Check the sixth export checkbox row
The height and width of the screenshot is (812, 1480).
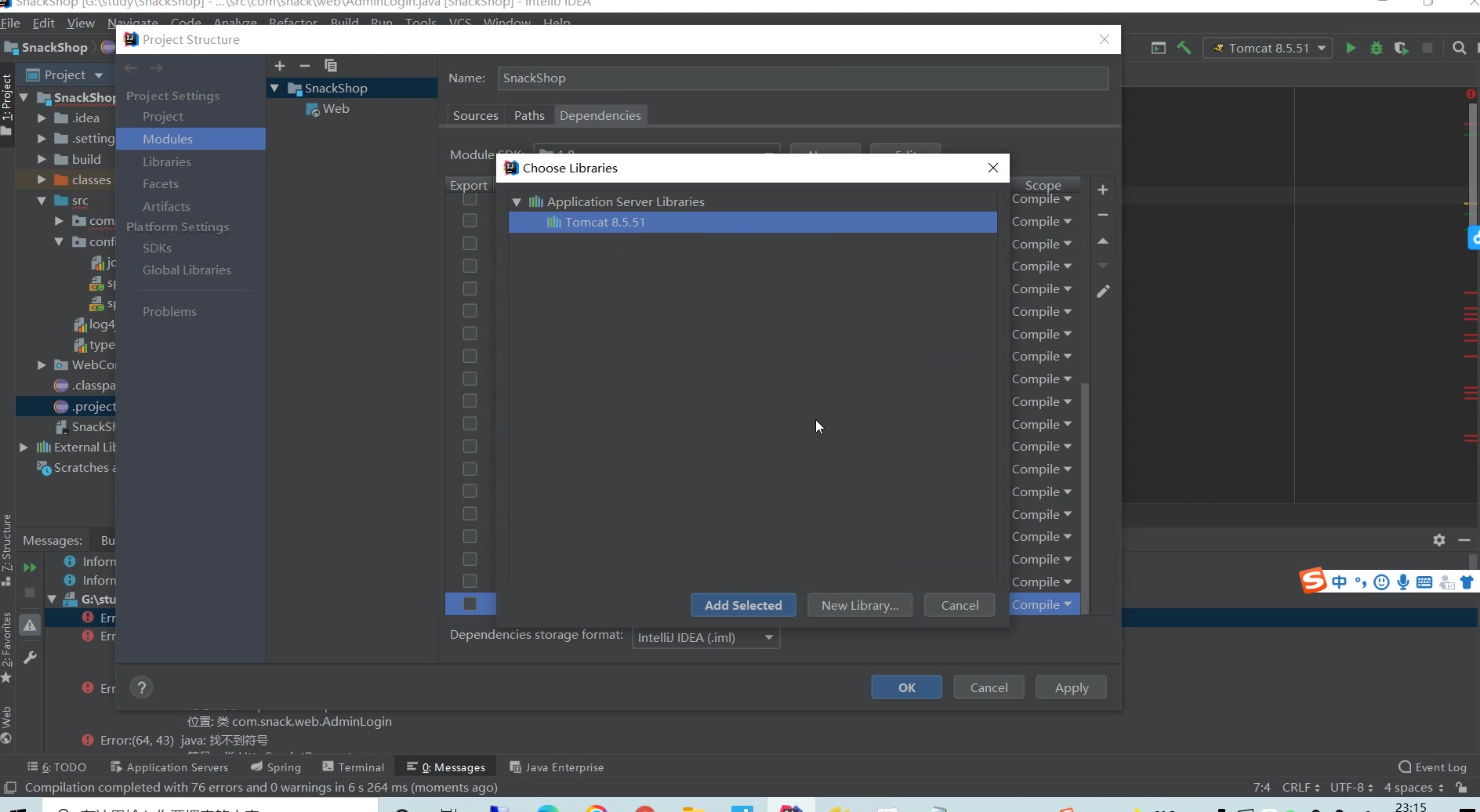[470, 311]
